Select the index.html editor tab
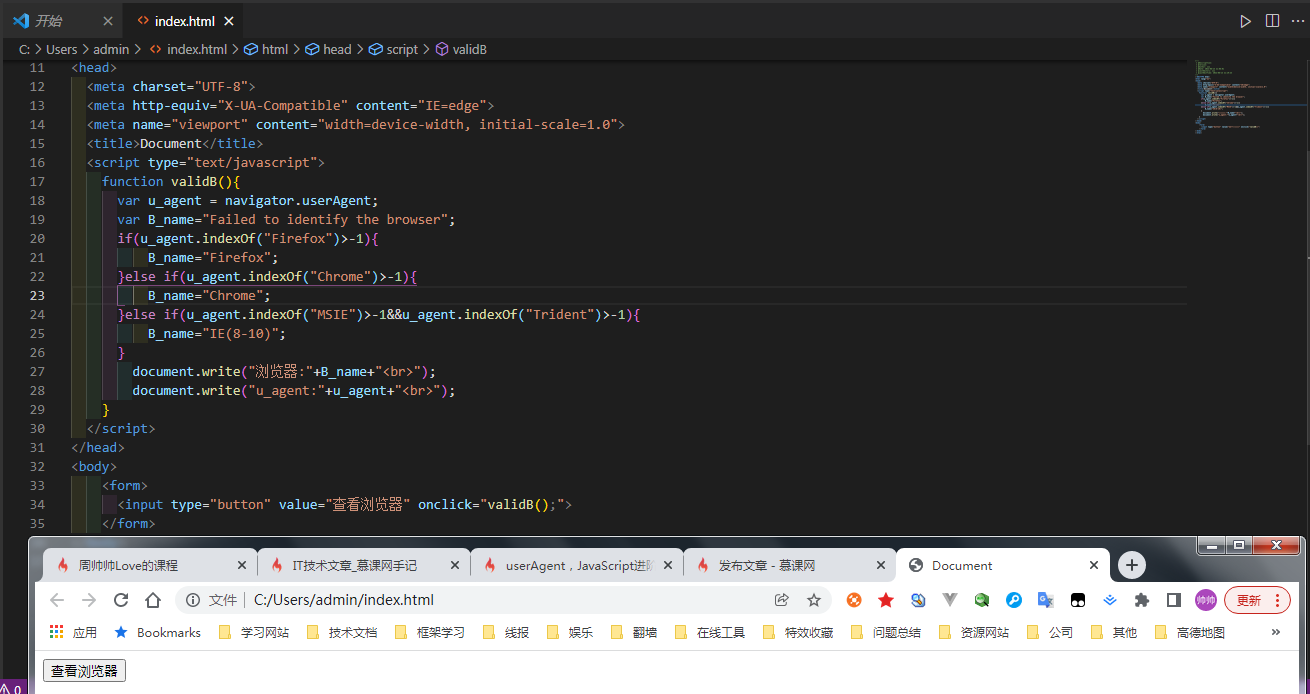This screenshot has width=1310, height=694. coord(185,21)
